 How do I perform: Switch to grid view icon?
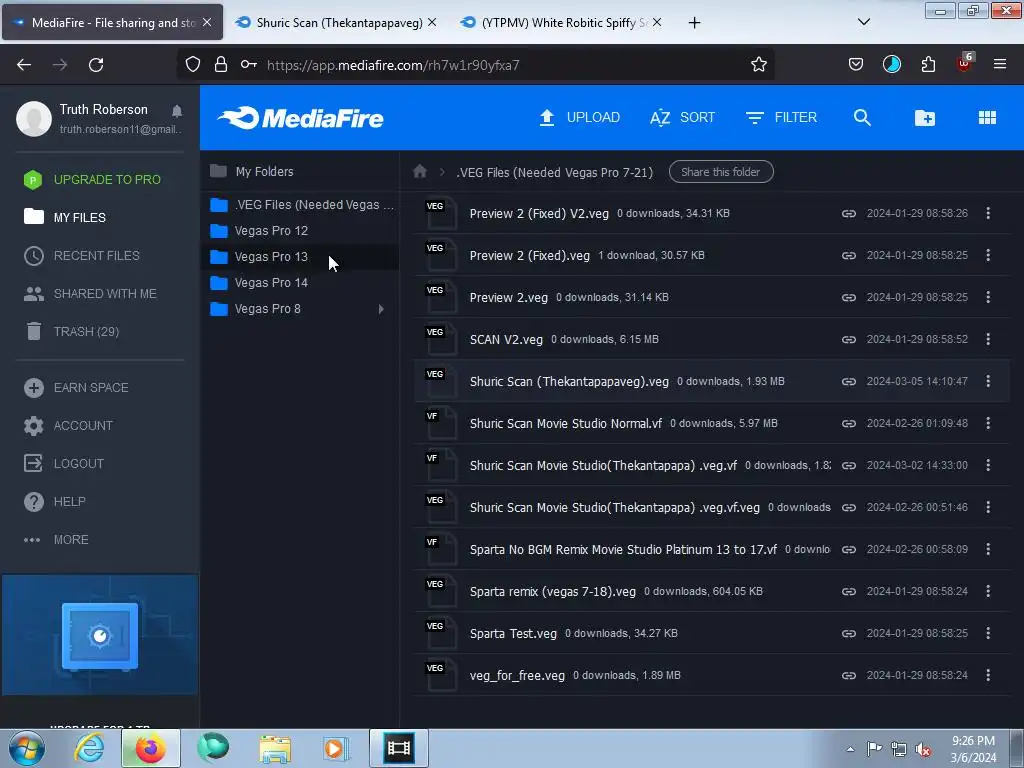pos(987,118)
